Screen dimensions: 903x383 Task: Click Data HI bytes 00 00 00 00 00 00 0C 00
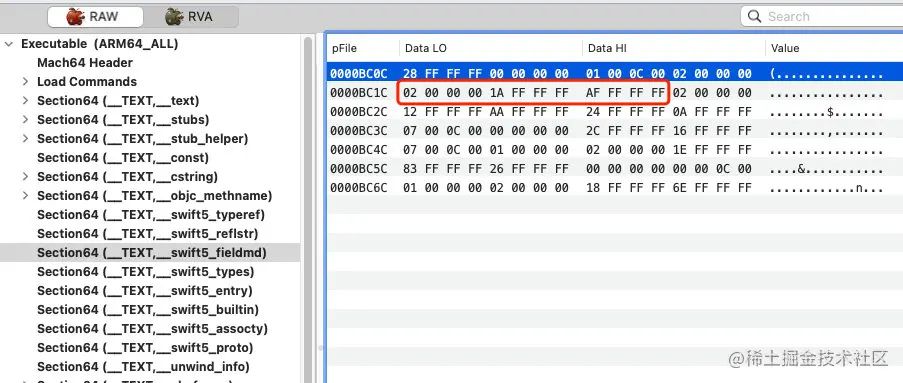(669, 169)
